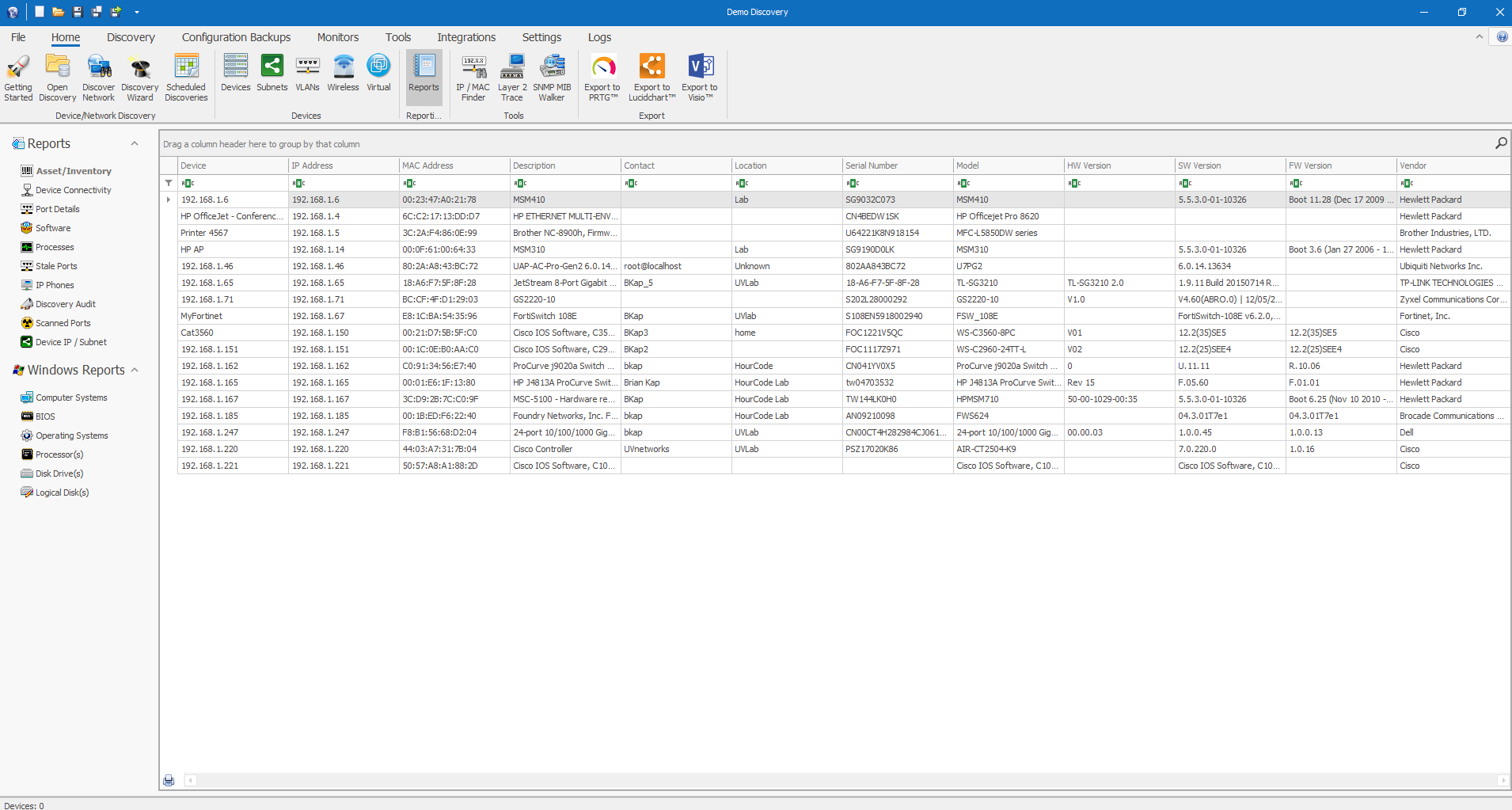Open the Location column filter operator

743,183
